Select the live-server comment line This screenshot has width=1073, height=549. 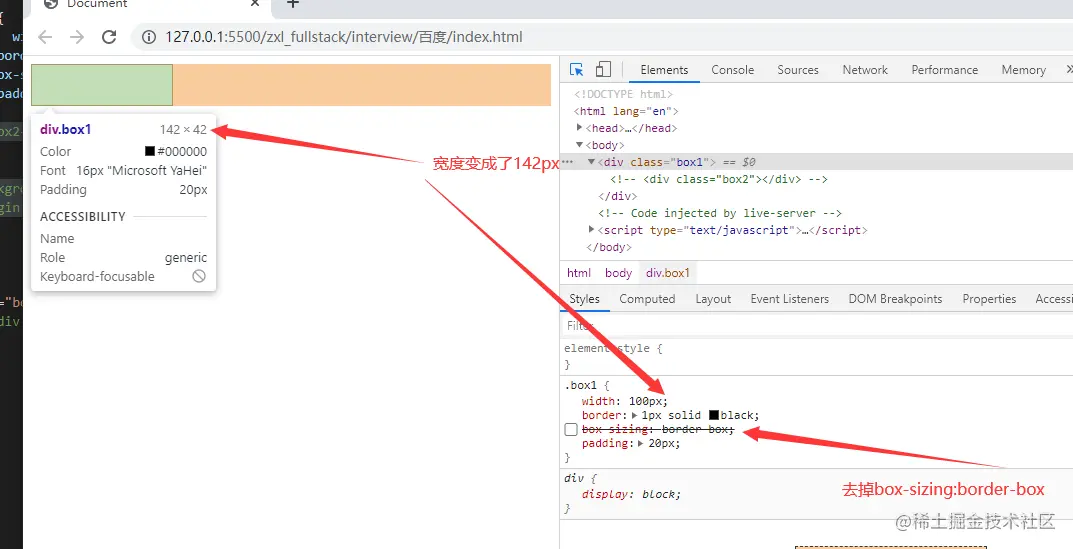click(x=720, y=213)
